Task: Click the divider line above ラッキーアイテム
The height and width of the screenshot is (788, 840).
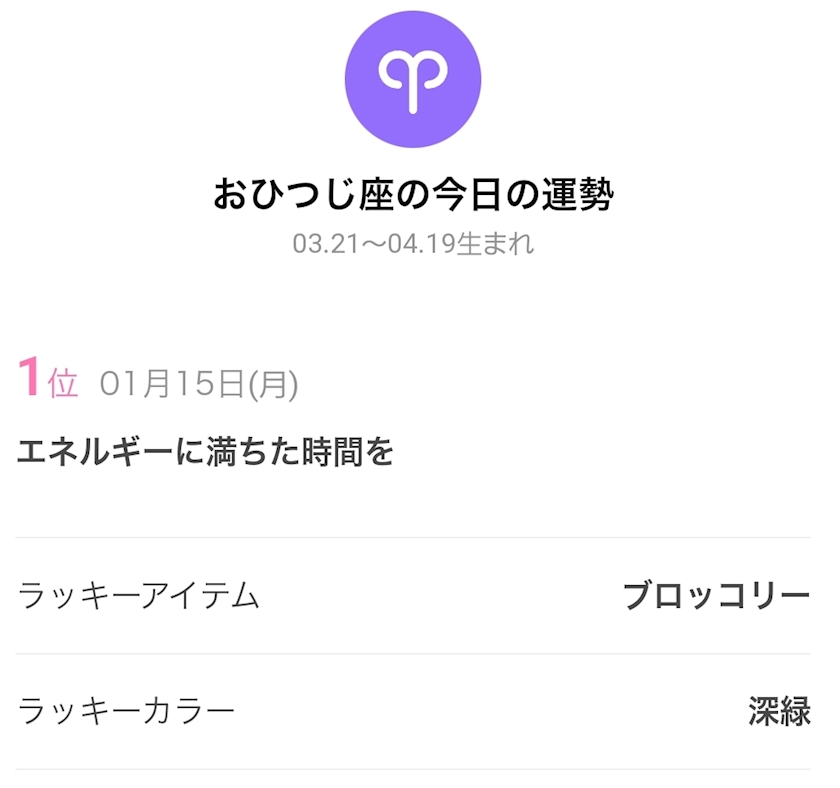Action: coord(412,537)
